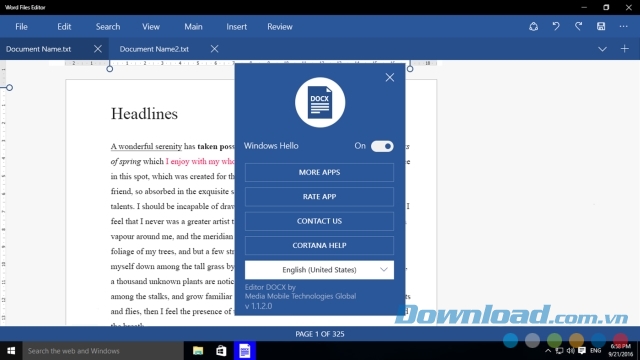Click the DOCX app logo
The width and height of the screenshot is (640, 360).
point(320,102)
